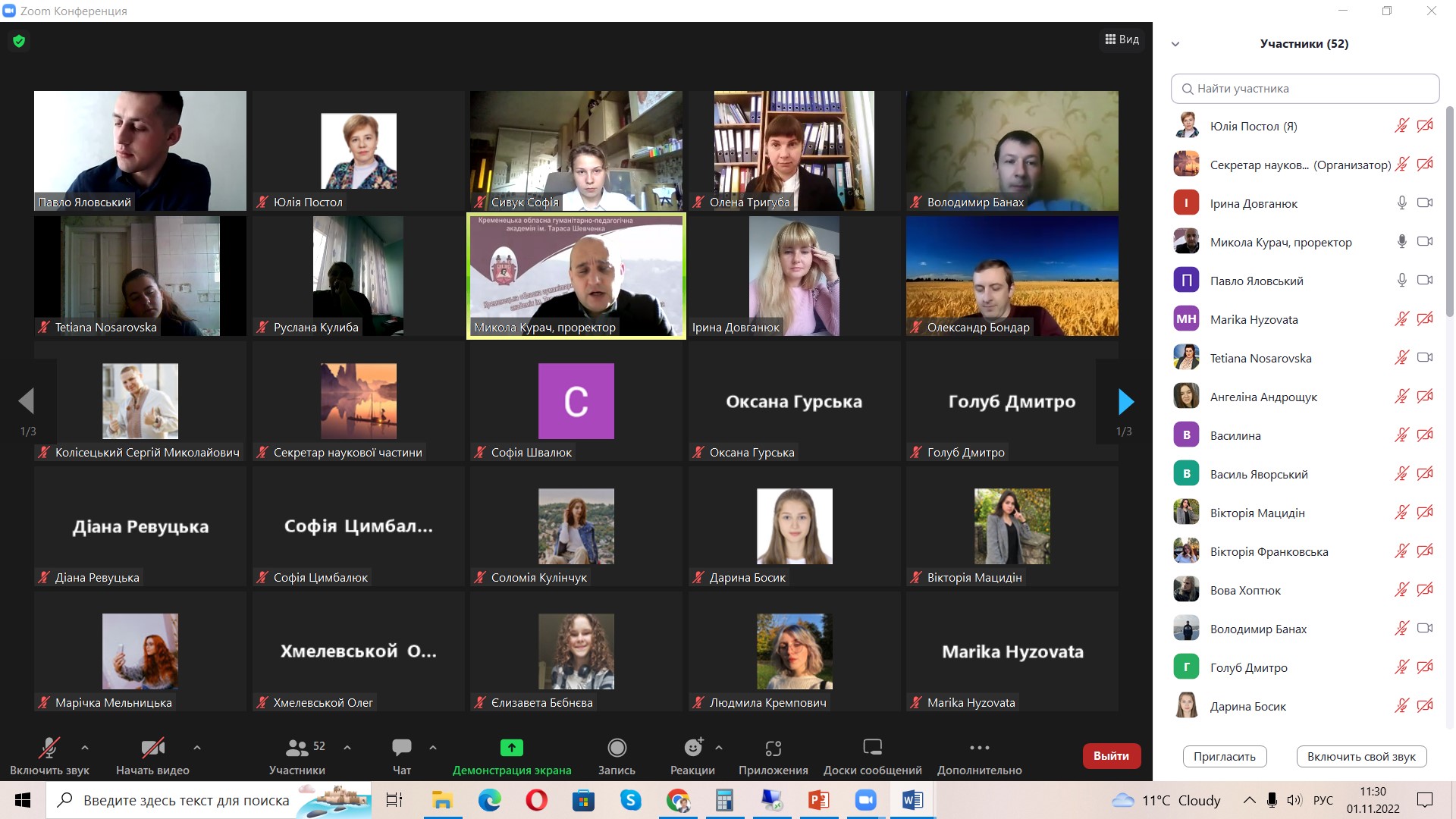
Task: Expand video options arrow beside camera
Action: (197, 747)
